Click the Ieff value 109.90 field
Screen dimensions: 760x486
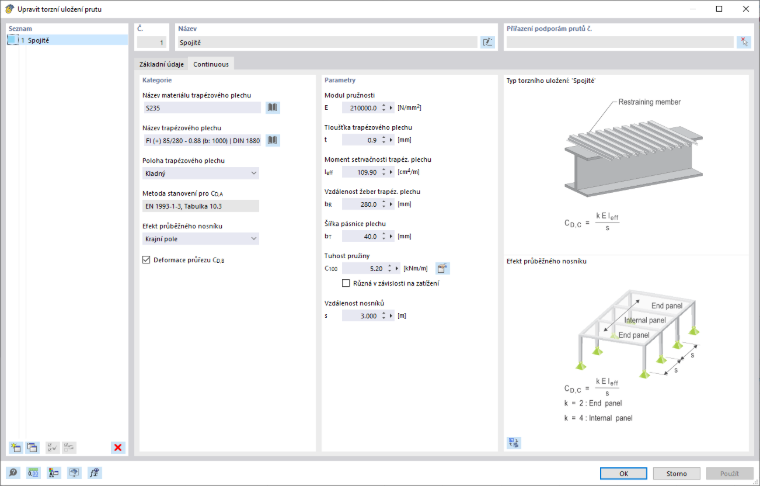point(361,172)
